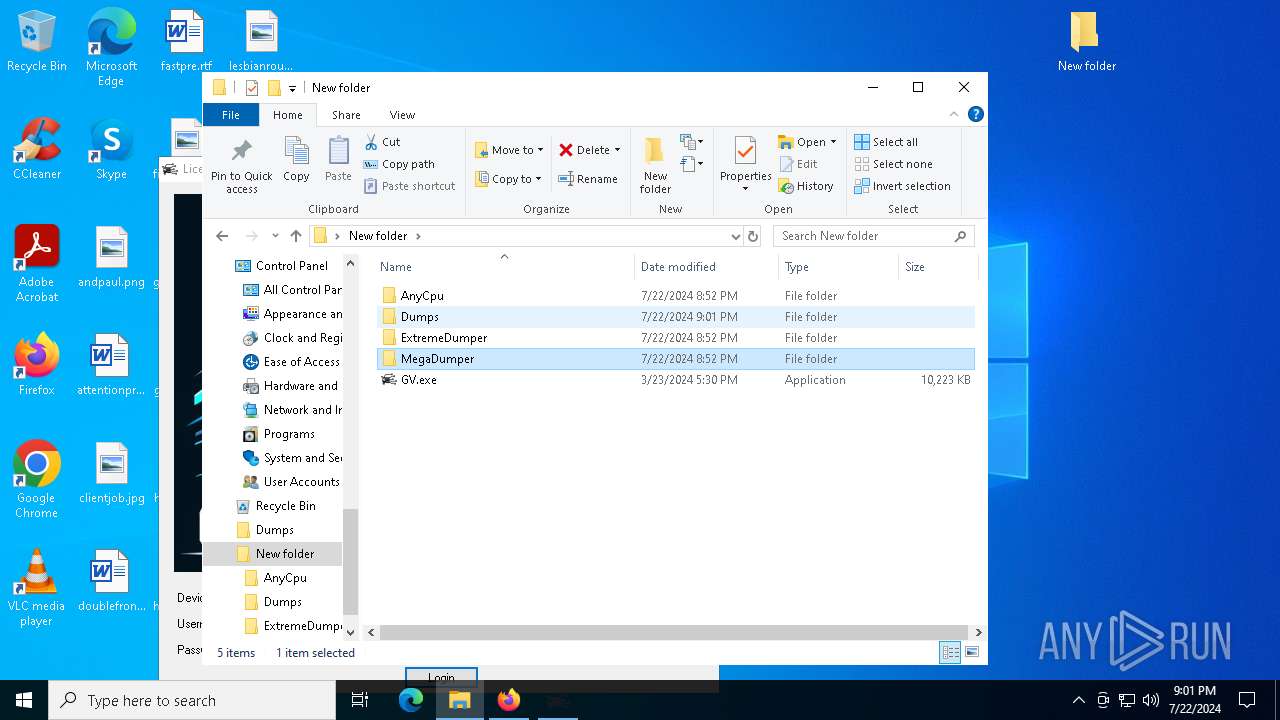The width and height of the screenshot is (1280, 720).
Task: Click Select none
Action: pyautogui.click(x=893, y=164)
